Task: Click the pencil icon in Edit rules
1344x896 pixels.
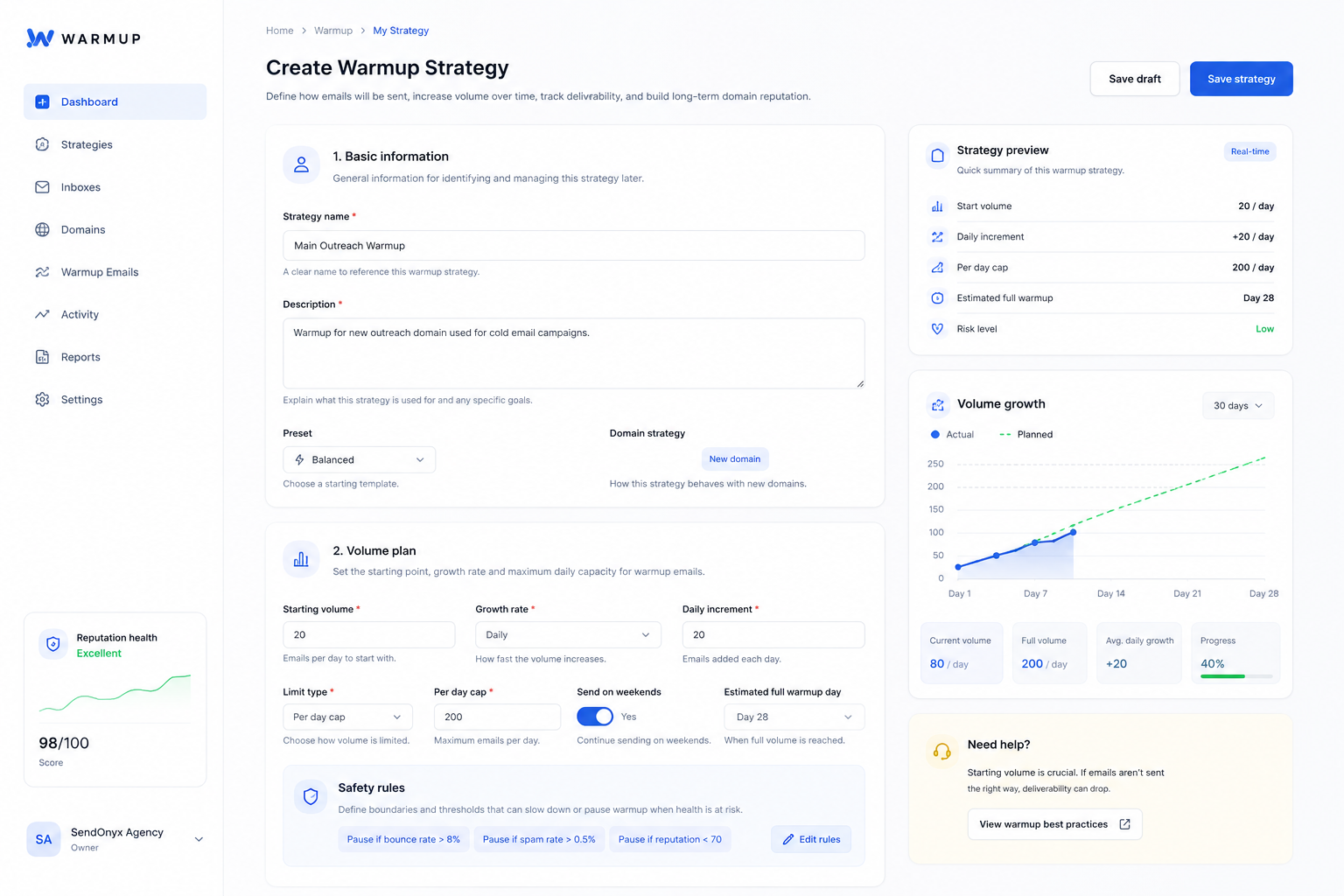Action: pyautogui.click(x=788, y=839)
